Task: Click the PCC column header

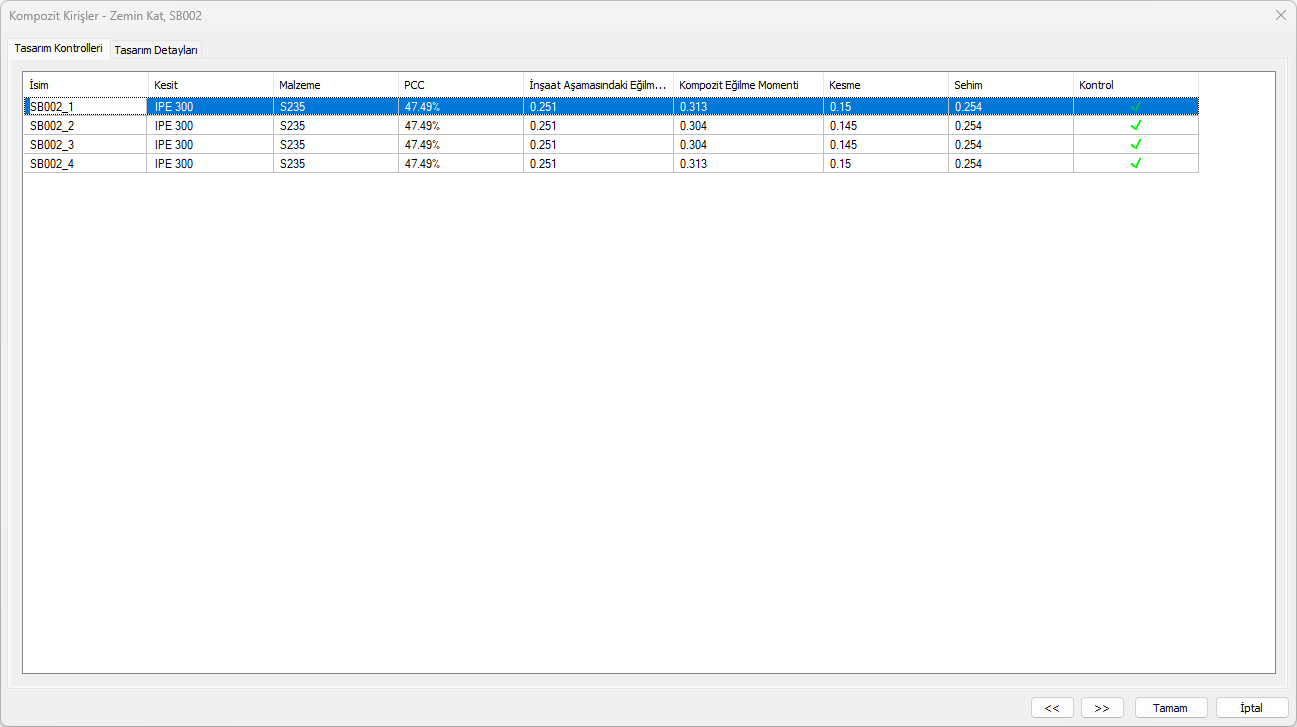Action: point(460,85)
